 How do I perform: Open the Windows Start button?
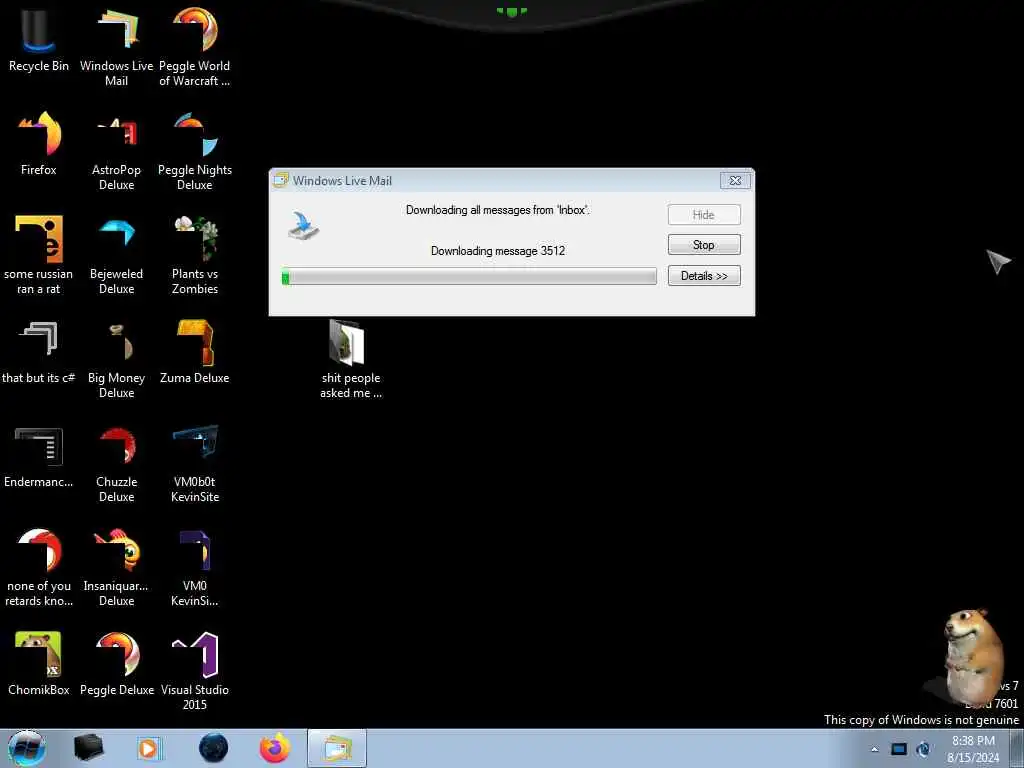tap(26, 748)
